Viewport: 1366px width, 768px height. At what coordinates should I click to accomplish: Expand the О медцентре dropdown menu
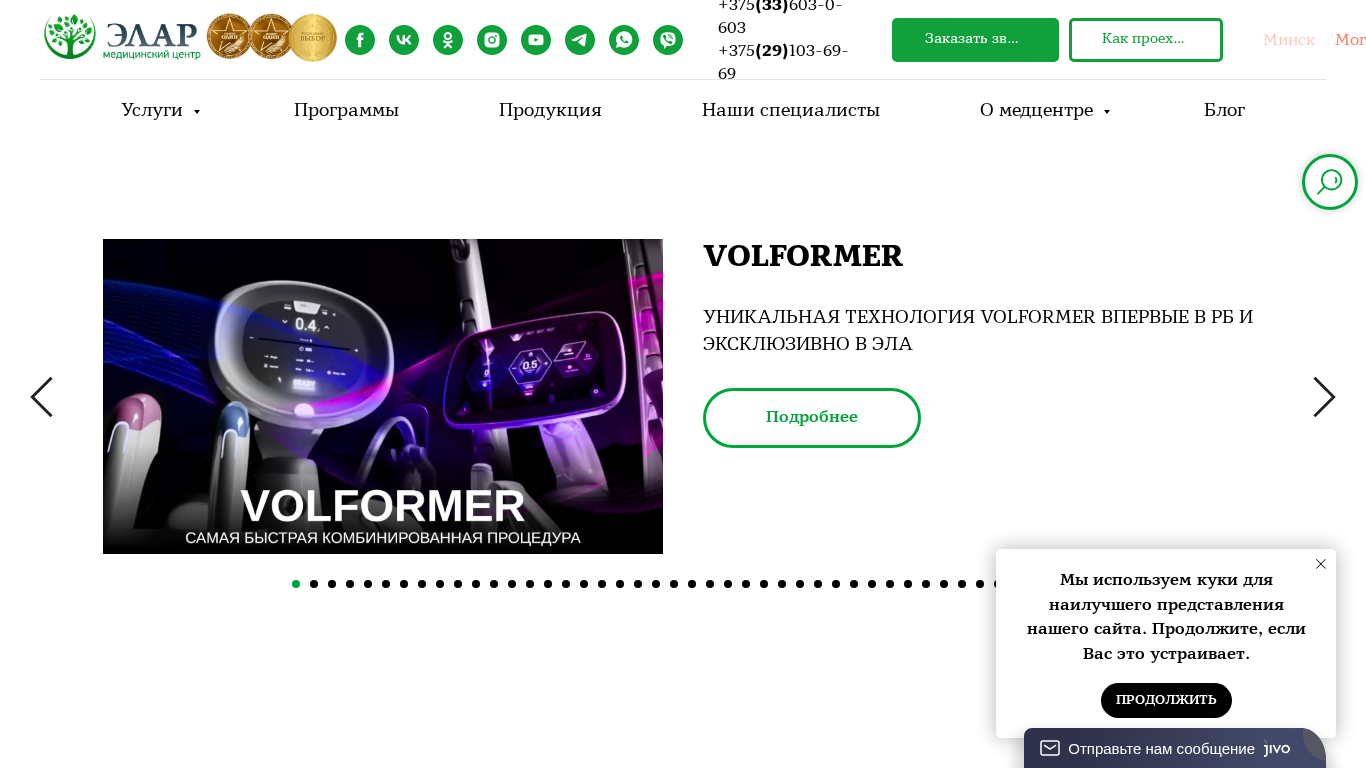pos(1045,110)
